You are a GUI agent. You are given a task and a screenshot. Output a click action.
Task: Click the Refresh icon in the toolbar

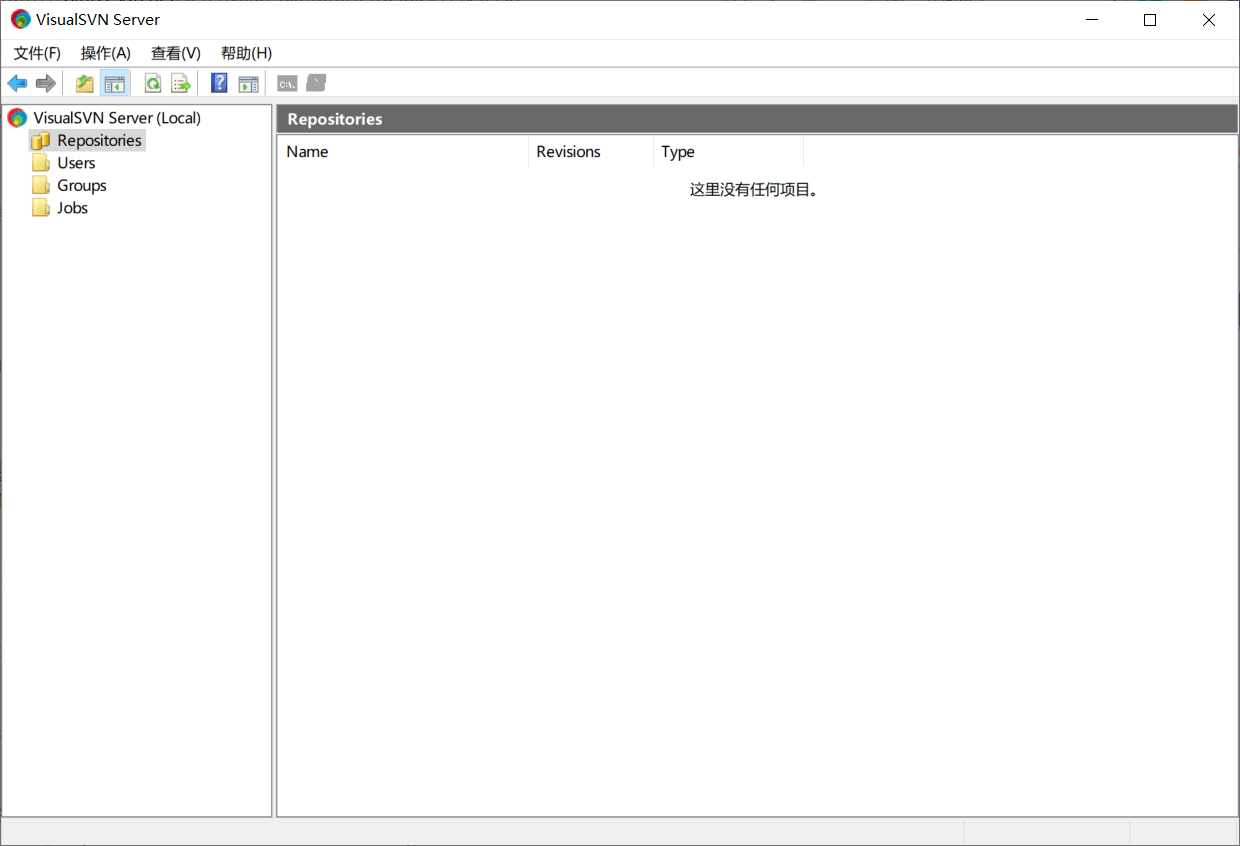coord(152,83)
